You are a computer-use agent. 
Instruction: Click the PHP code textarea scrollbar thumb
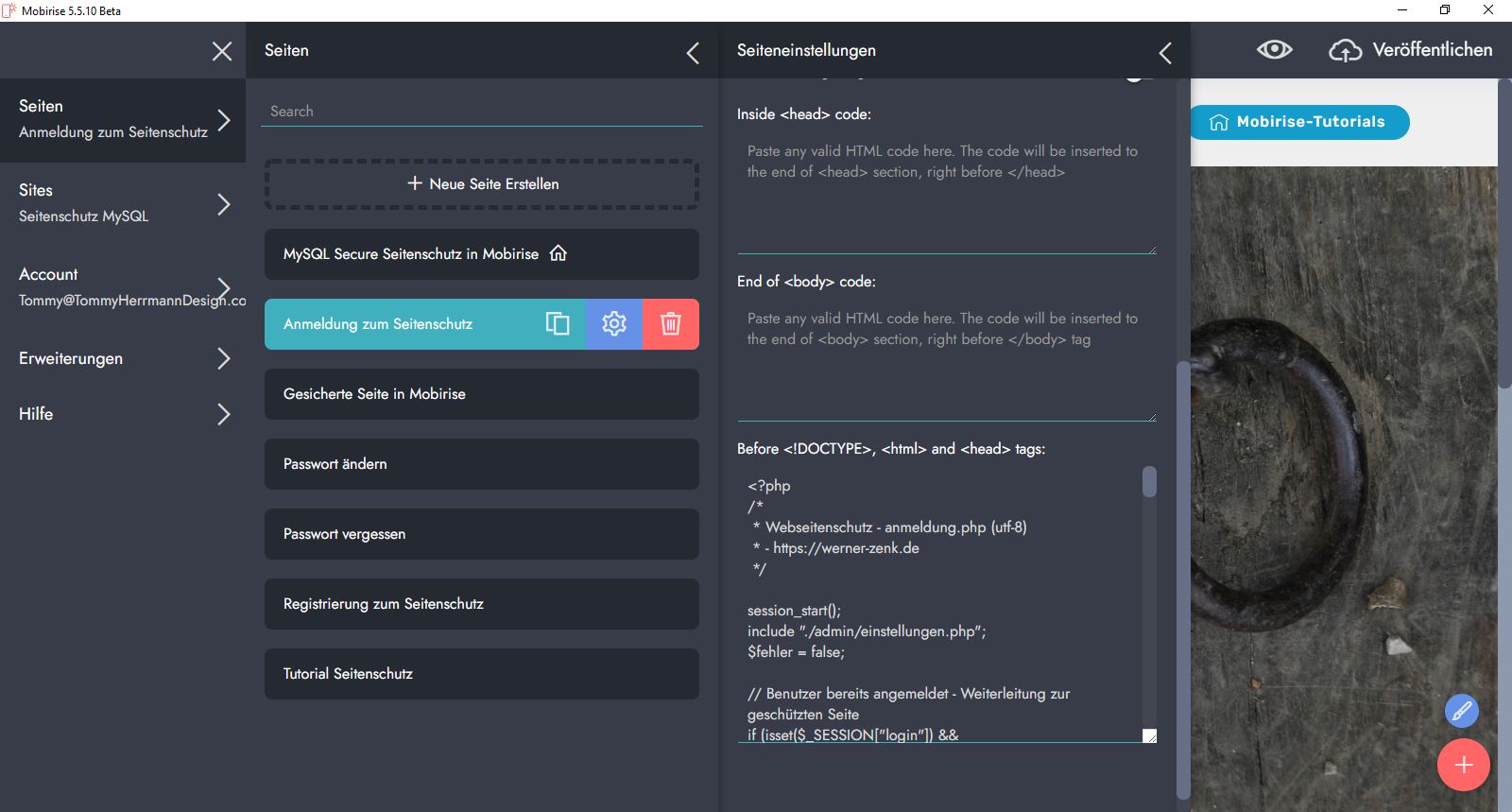pyautogui.click(x=1149, y=481)
